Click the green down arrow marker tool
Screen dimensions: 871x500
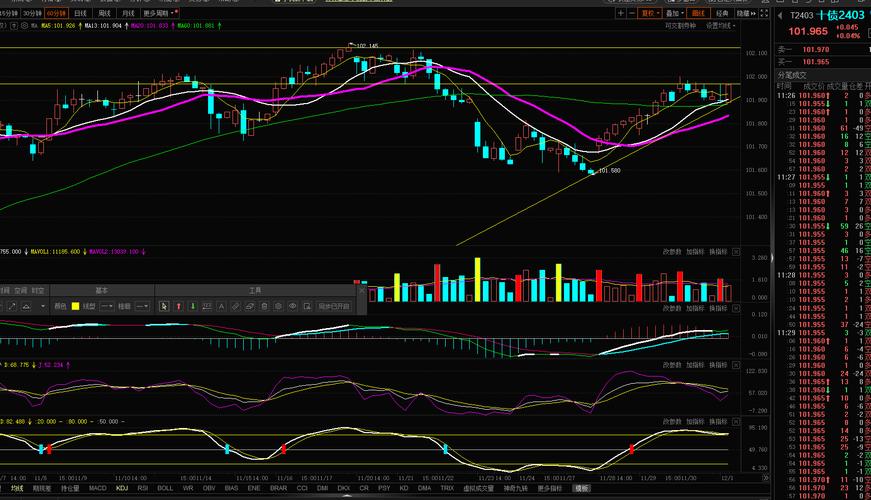[x=193, y=306]
